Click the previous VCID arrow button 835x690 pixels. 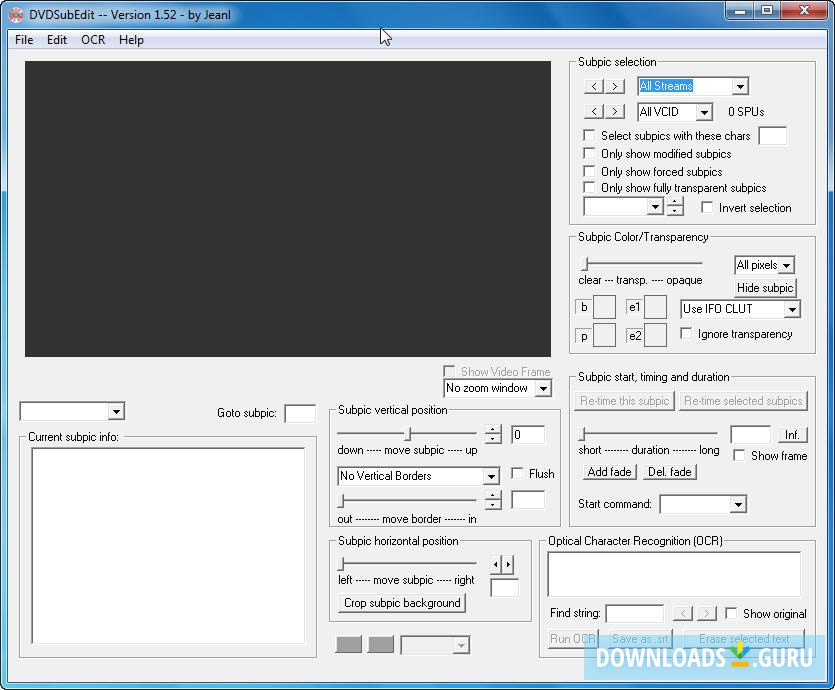tap(594, 112)
